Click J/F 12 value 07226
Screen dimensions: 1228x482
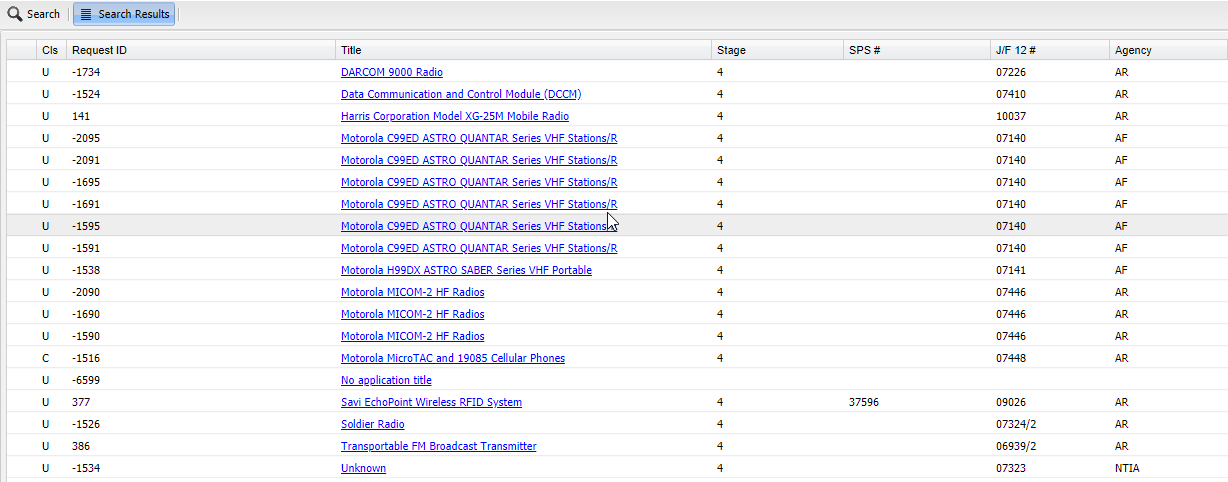pyautogui.click(x=1011, y=72)
